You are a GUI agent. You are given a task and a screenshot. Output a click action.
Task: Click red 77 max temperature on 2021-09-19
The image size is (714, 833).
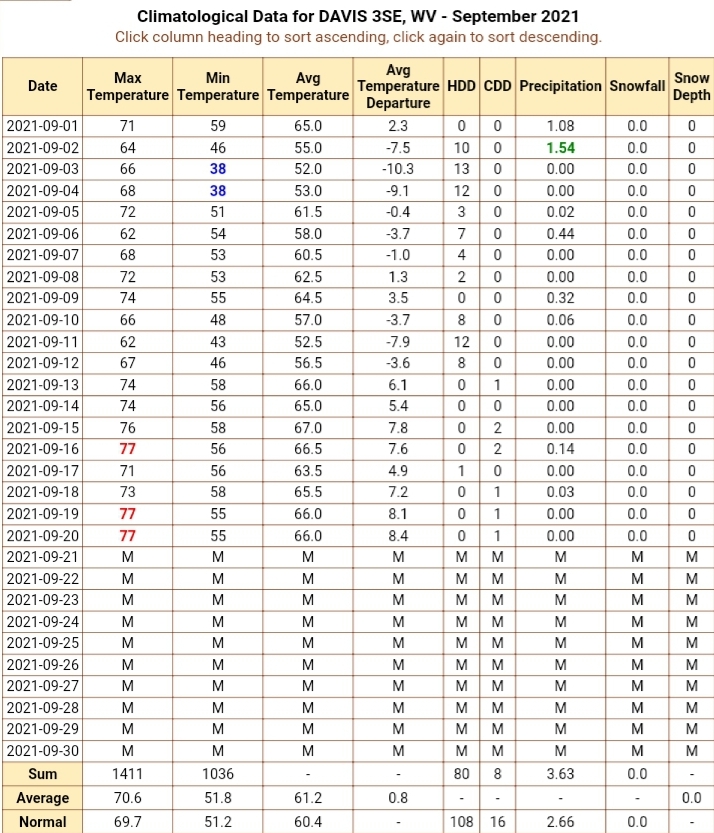coord(128,514)
